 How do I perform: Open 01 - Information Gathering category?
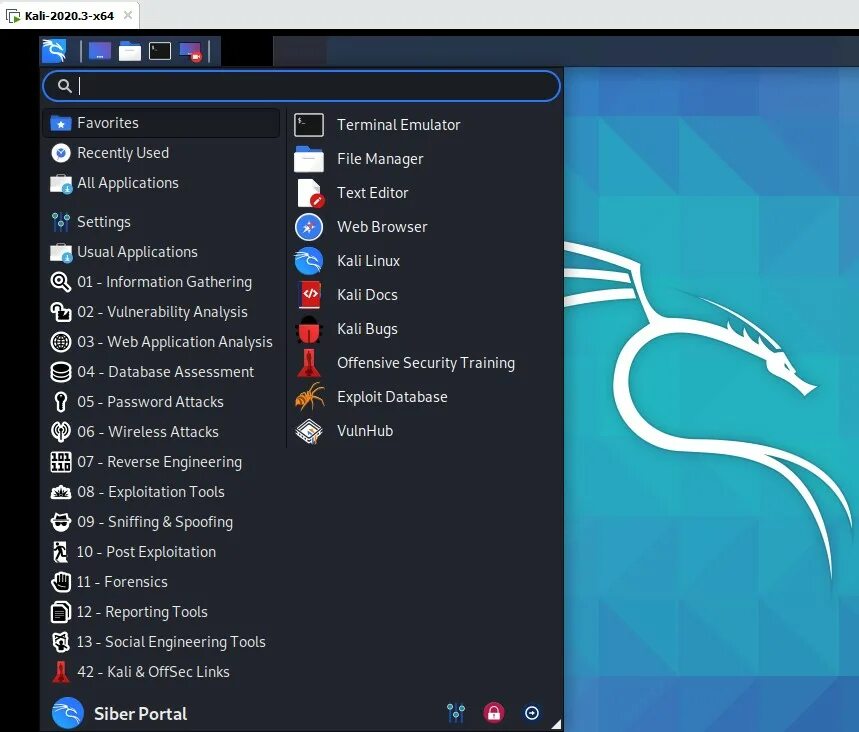[162, 282]
